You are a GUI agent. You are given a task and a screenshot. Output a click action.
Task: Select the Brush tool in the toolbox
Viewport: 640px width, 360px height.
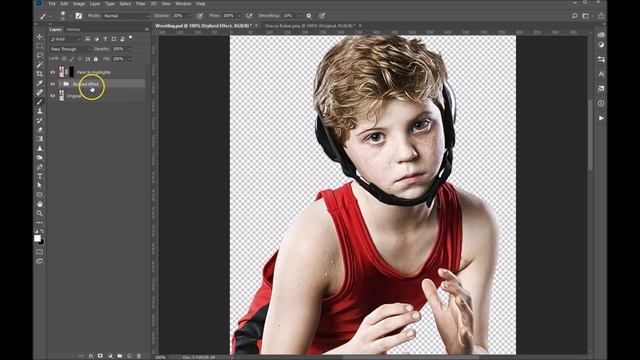point(40,102)
